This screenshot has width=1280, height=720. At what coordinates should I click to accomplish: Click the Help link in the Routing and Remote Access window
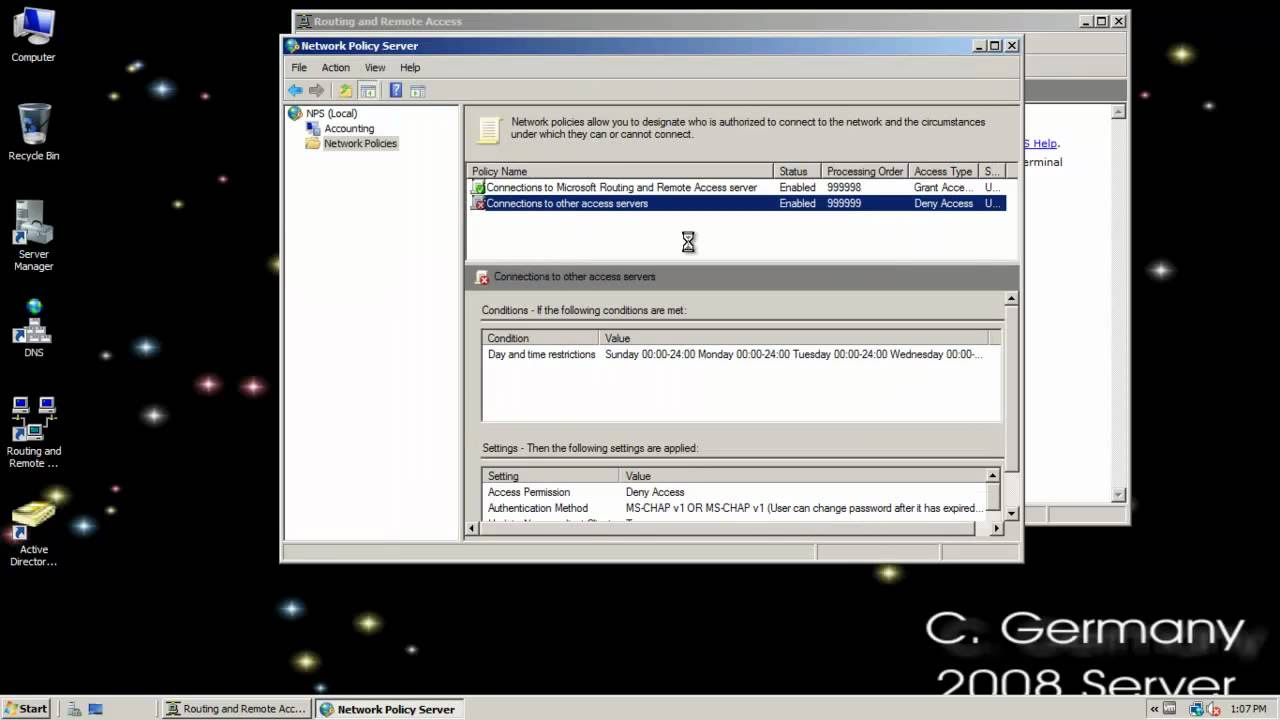(1041, 143)
